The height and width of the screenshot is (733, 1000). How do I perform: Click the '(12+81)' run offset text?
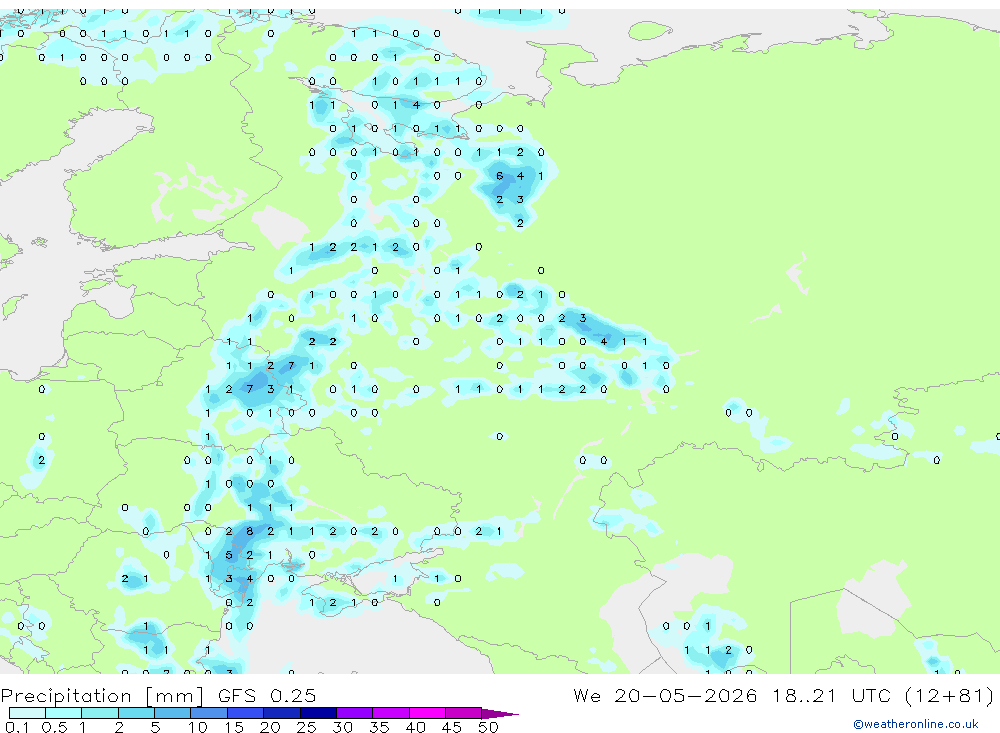[950, 696]
